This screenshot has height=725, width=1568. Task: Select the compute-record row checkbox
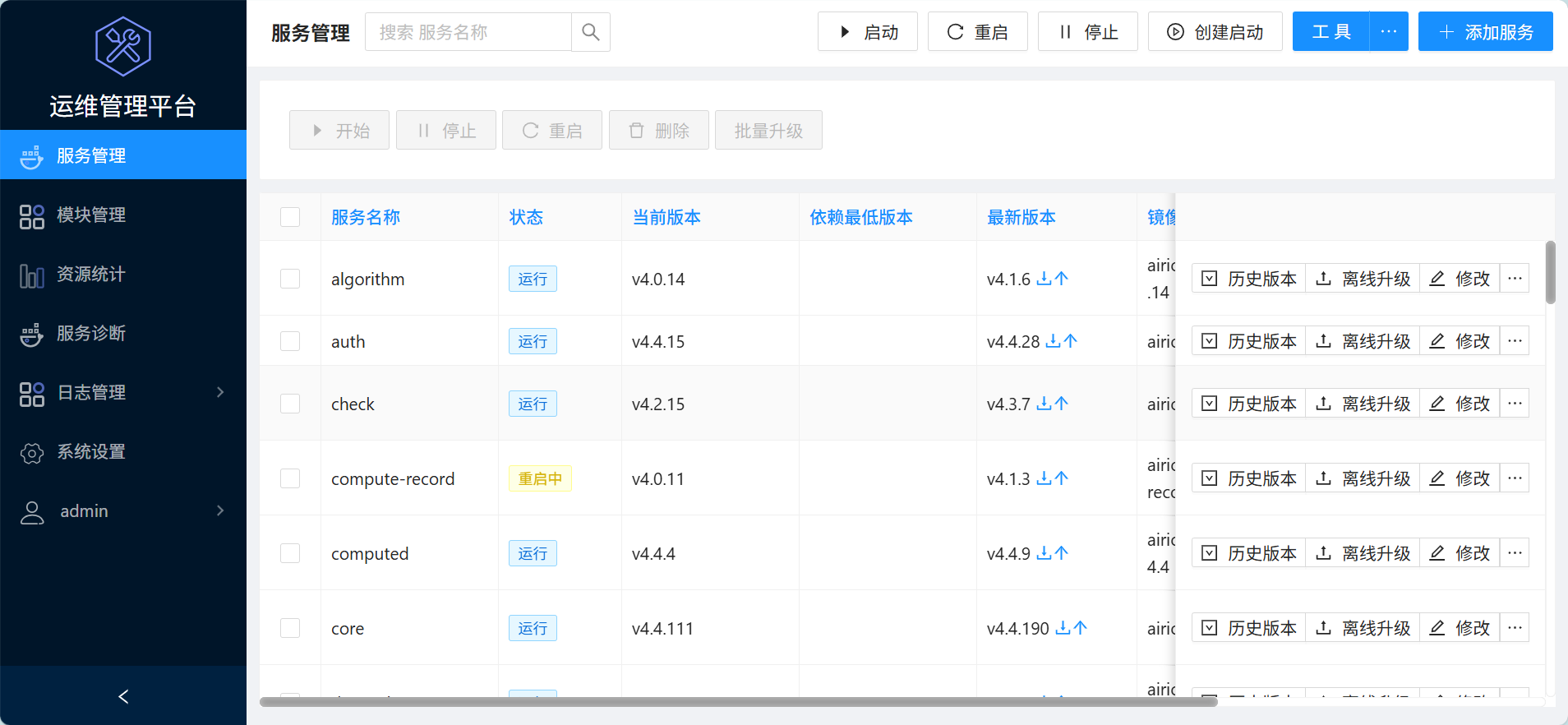click(290, 478)
